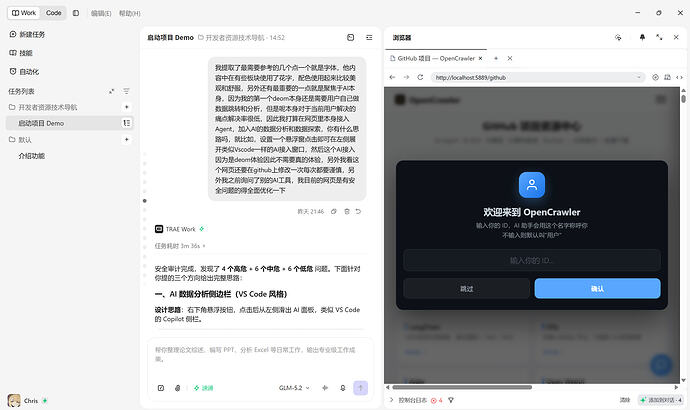The width and height of the screenshot is (690, 410).
Task: Pin the browser panel
Action: coord(642,37)
